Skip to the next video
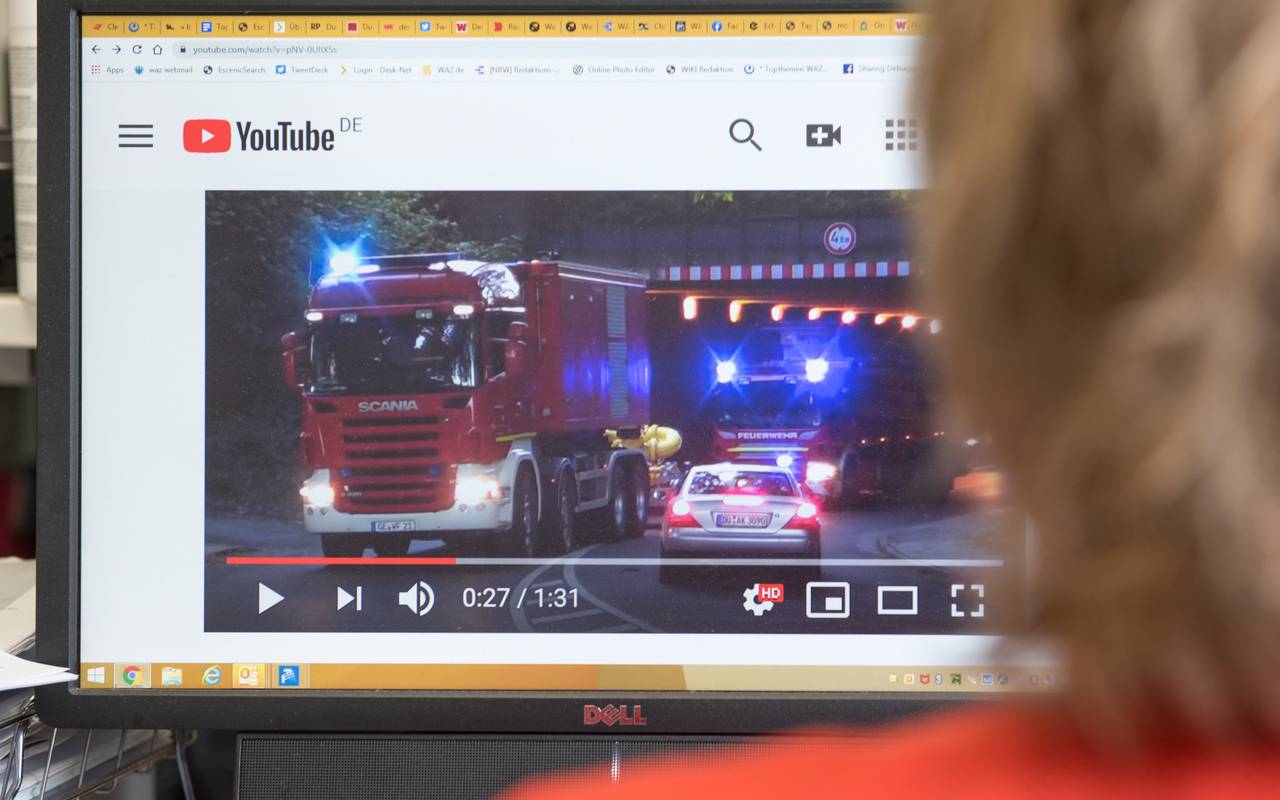This screenshot has width=1280, height=800. [x=348, y=598]
